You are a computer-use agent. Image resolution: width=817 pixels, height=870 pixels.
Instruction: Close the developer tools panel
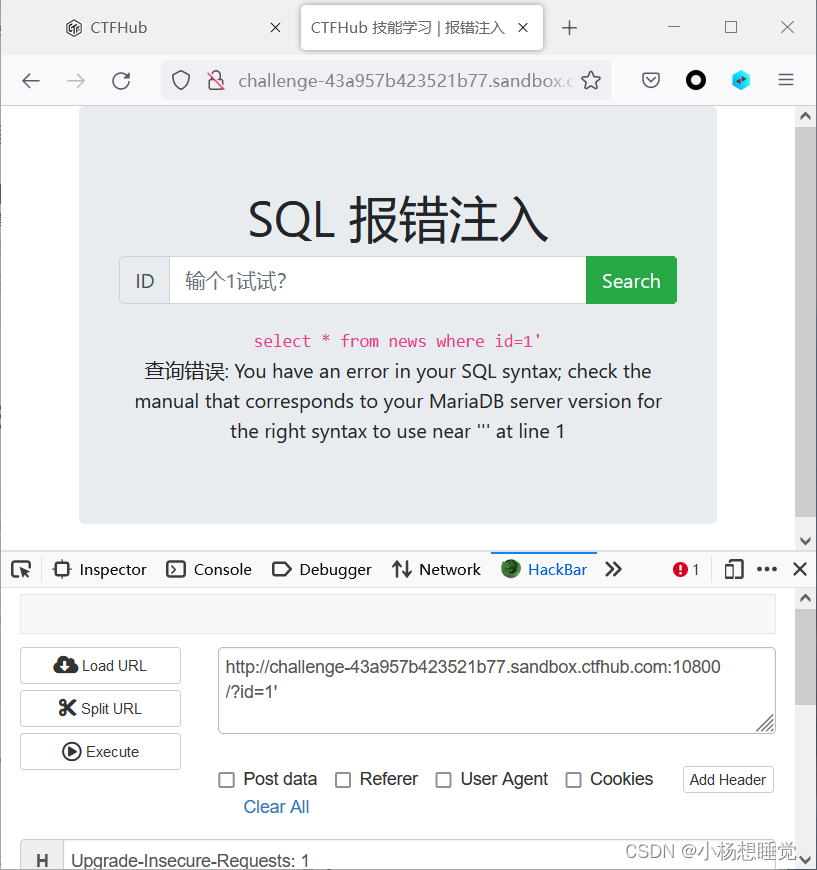(x=800, y=569)
